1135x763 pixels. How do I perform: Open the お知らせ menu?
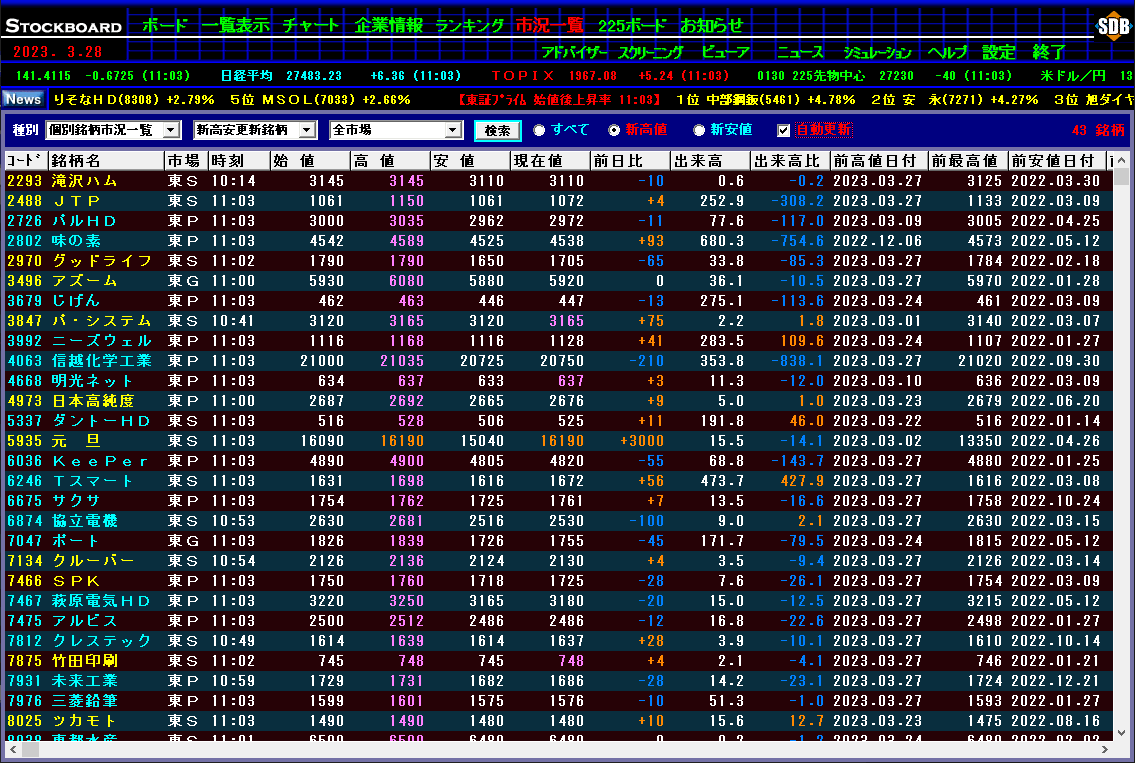[x=712, y=25]
